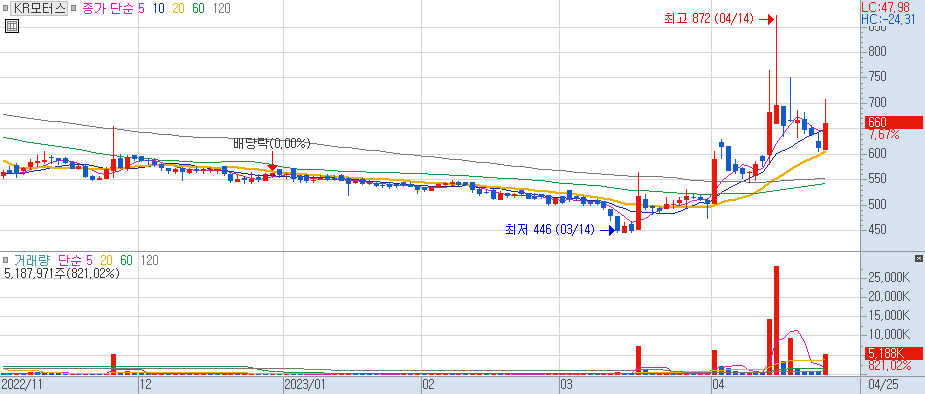Click the 03 month label on date axis
This screenshot has width=925, height=394.
tap(566, 385)
